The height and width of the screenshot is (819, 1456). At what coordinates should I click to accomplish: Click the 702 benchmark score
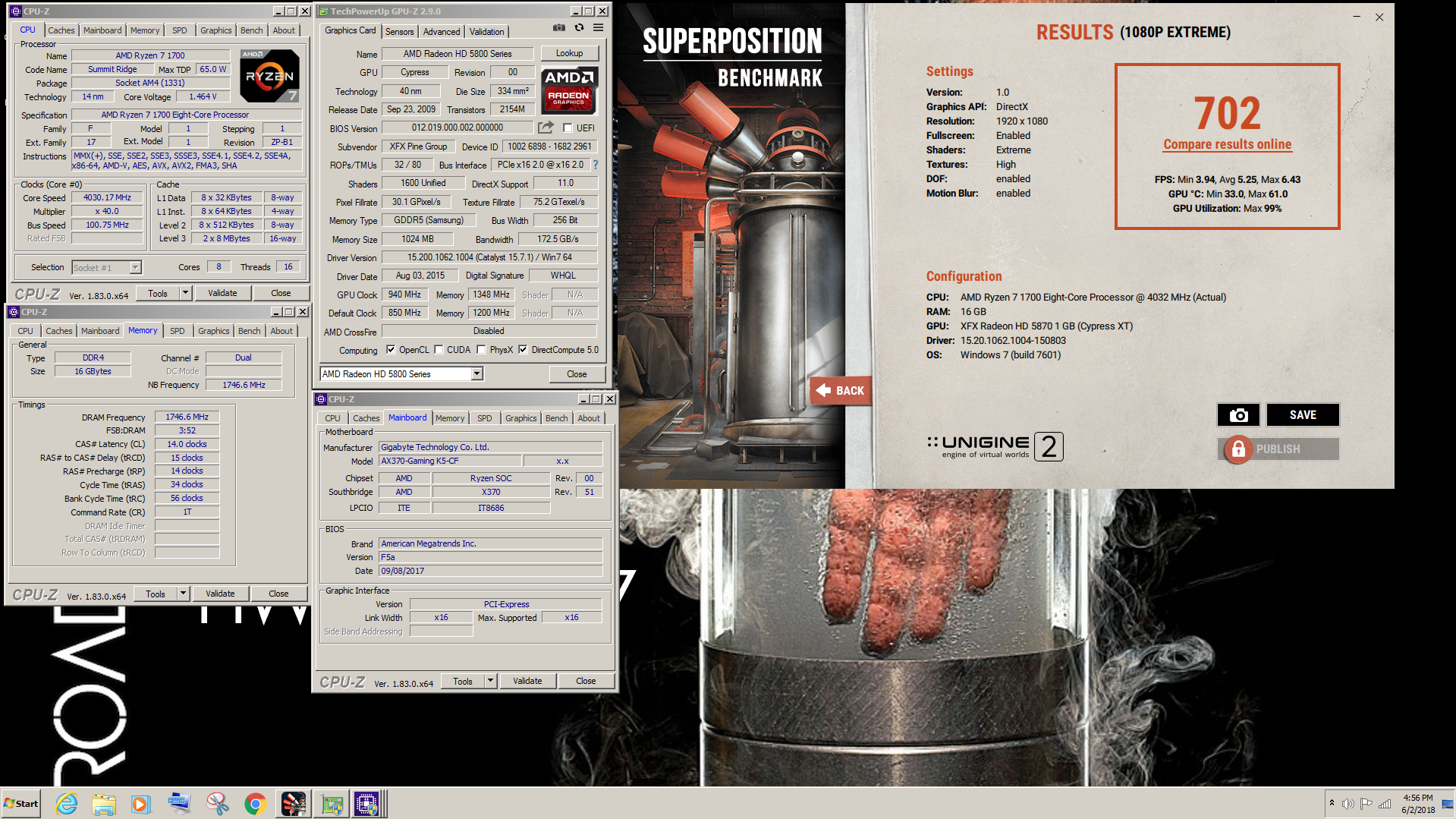1227,113
